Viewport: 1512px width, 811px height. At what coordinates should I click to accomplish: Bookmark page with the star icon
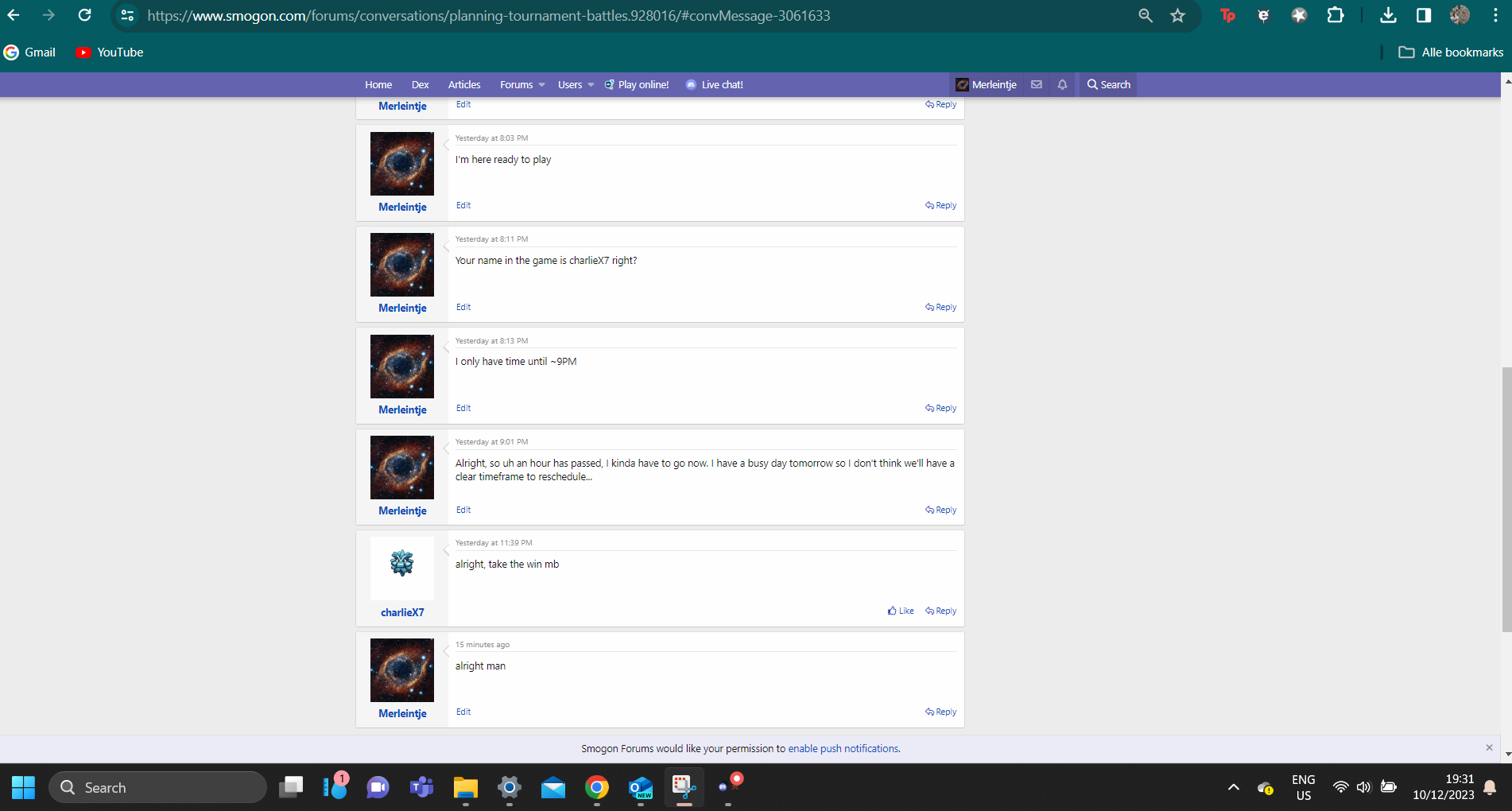point(1177,16)
